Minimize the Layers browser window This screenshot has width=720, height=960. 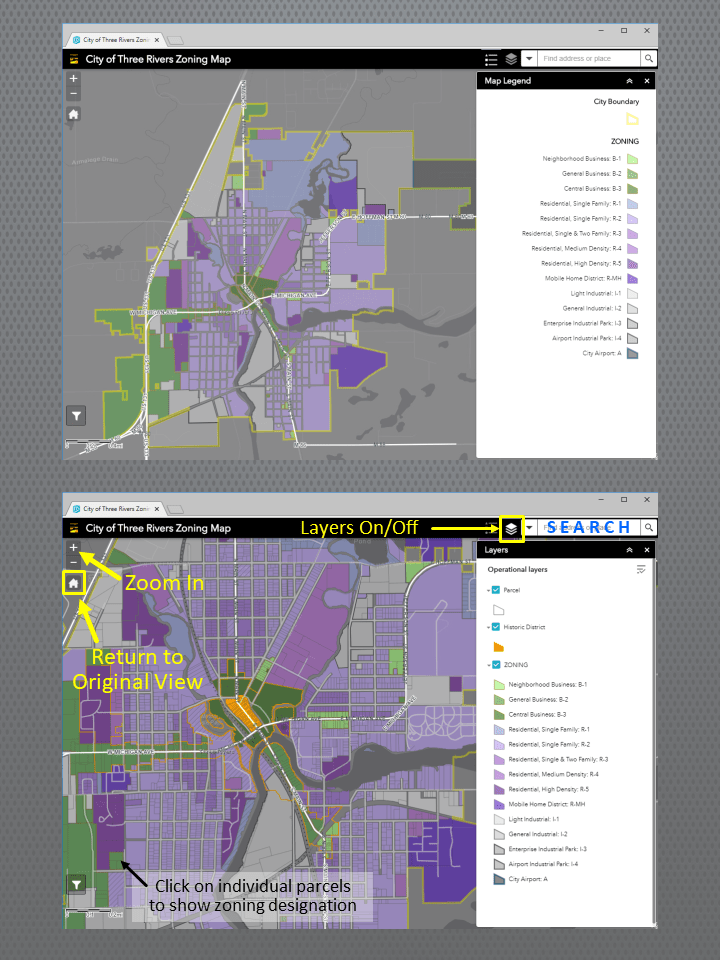point(601,499)
